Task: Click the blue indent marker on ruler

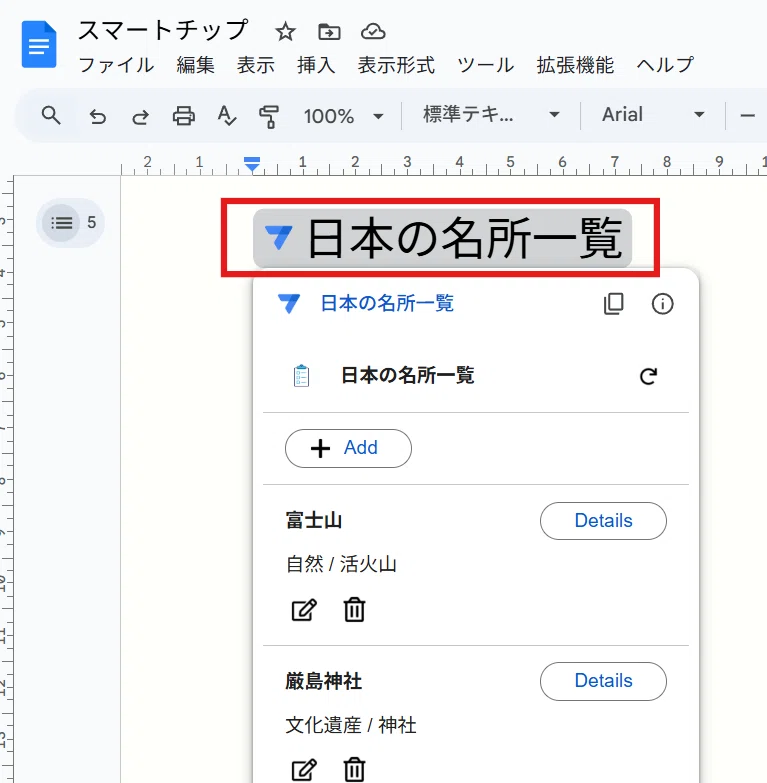Action: [x=252, y=164]
